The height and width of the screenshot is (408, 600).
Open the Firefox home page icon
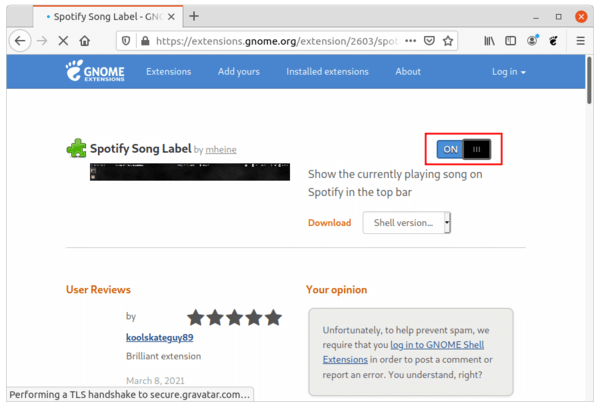point(85,41)
